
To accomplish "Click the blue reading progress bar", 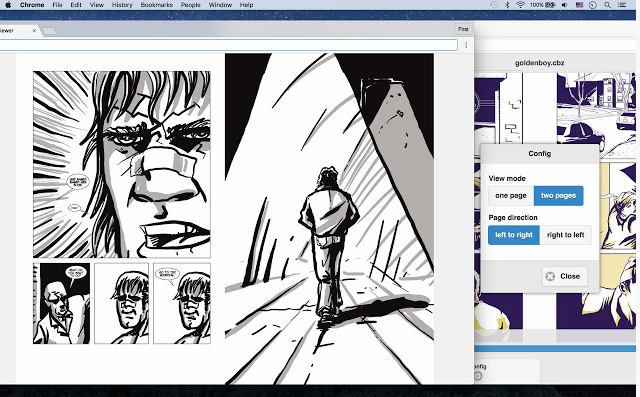I will point(555,348).
